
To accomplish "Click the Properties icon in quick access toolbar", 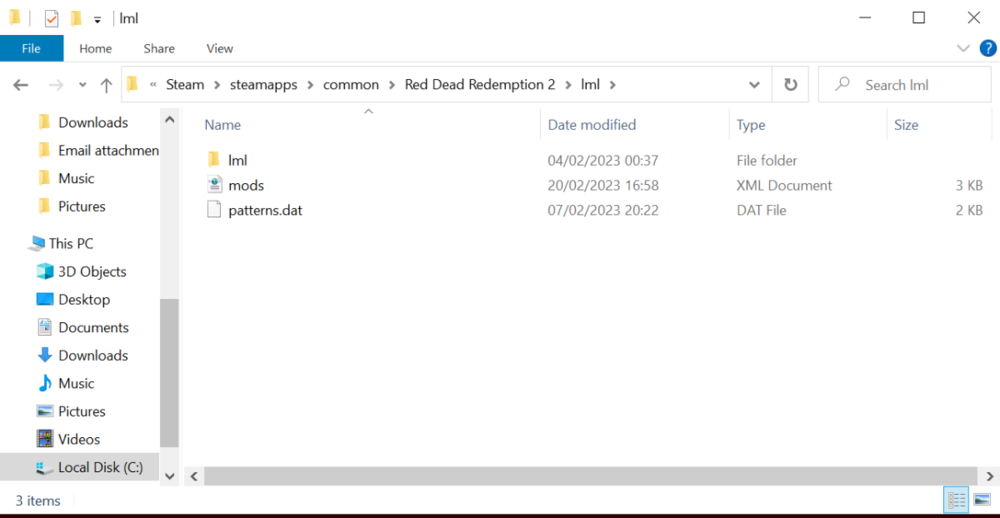I will pyautogui.click(x=51, y=18).
